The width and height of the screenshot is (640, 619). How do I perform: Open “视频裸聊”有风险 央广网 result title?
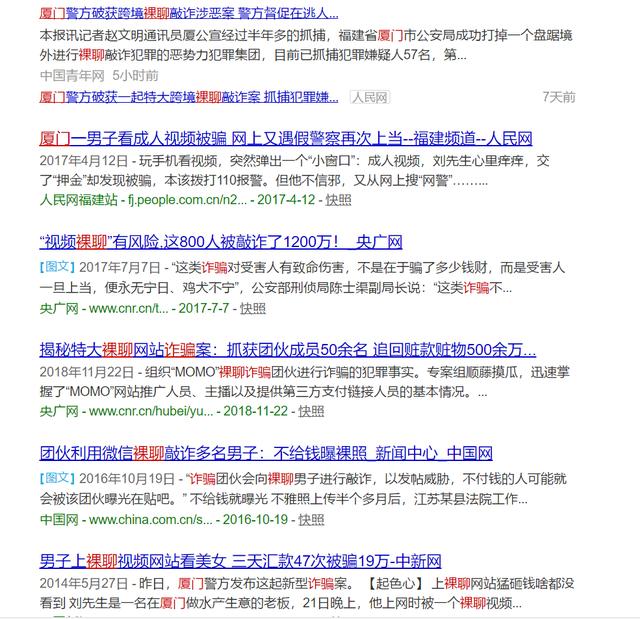point(221,242)
